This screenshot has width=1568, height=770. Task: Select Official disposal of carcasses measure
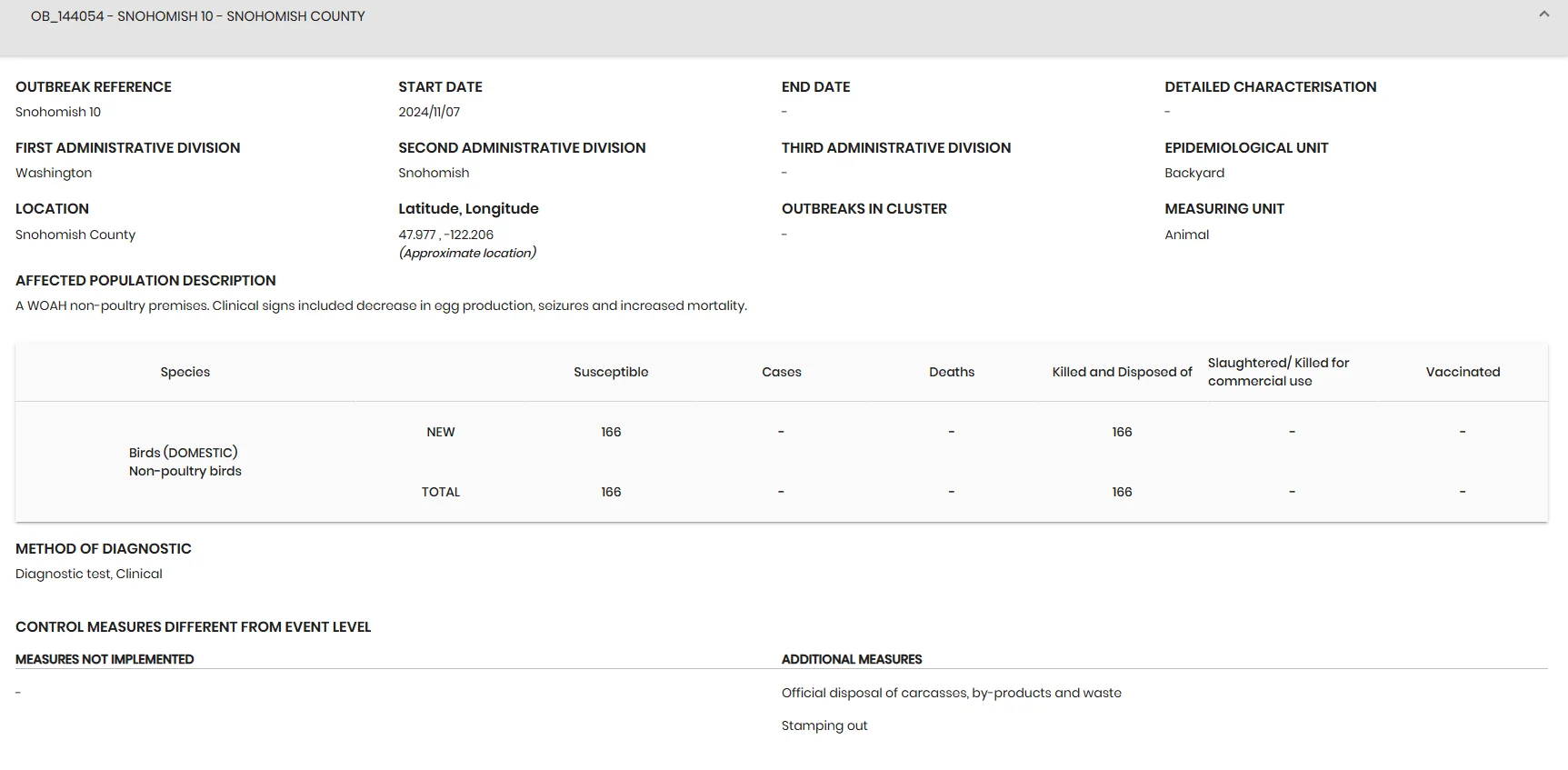951,693
